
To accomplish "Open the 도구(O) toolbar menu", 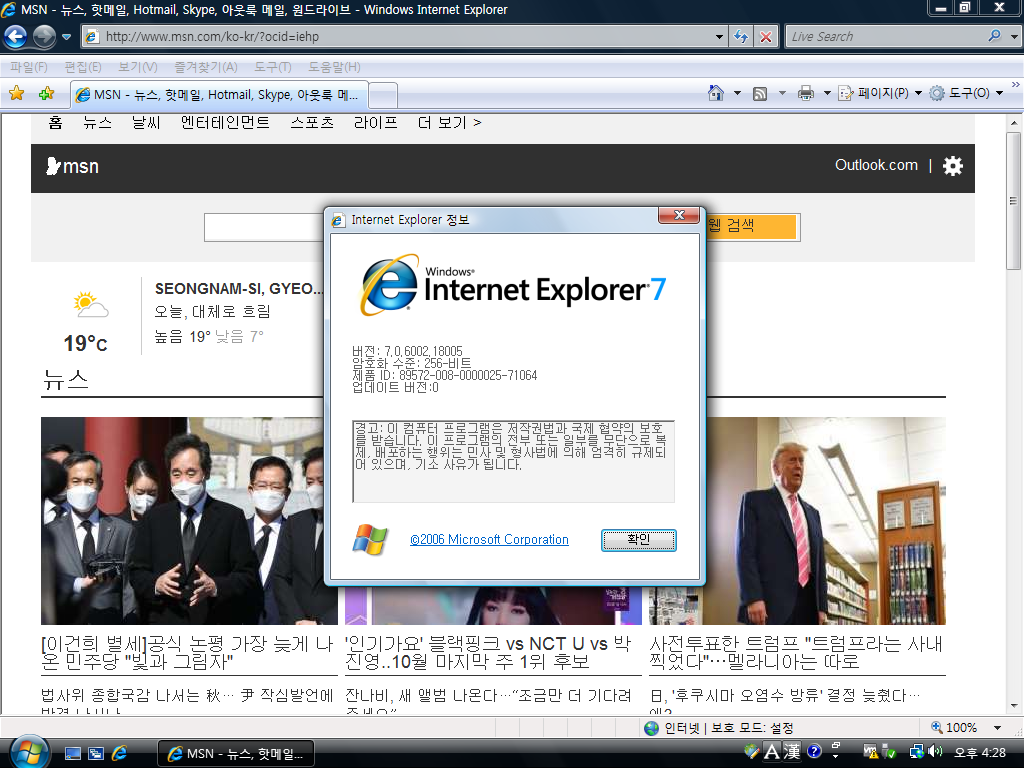I will [966, 93].
